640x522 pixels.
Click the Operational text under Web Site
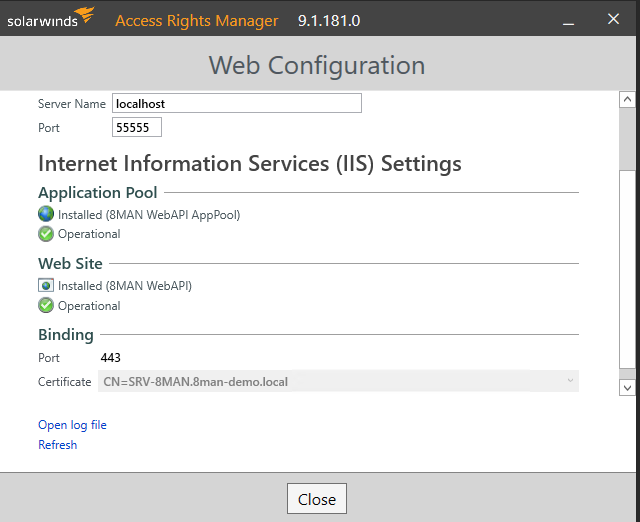pyautogui.click(x=89, y=306)
